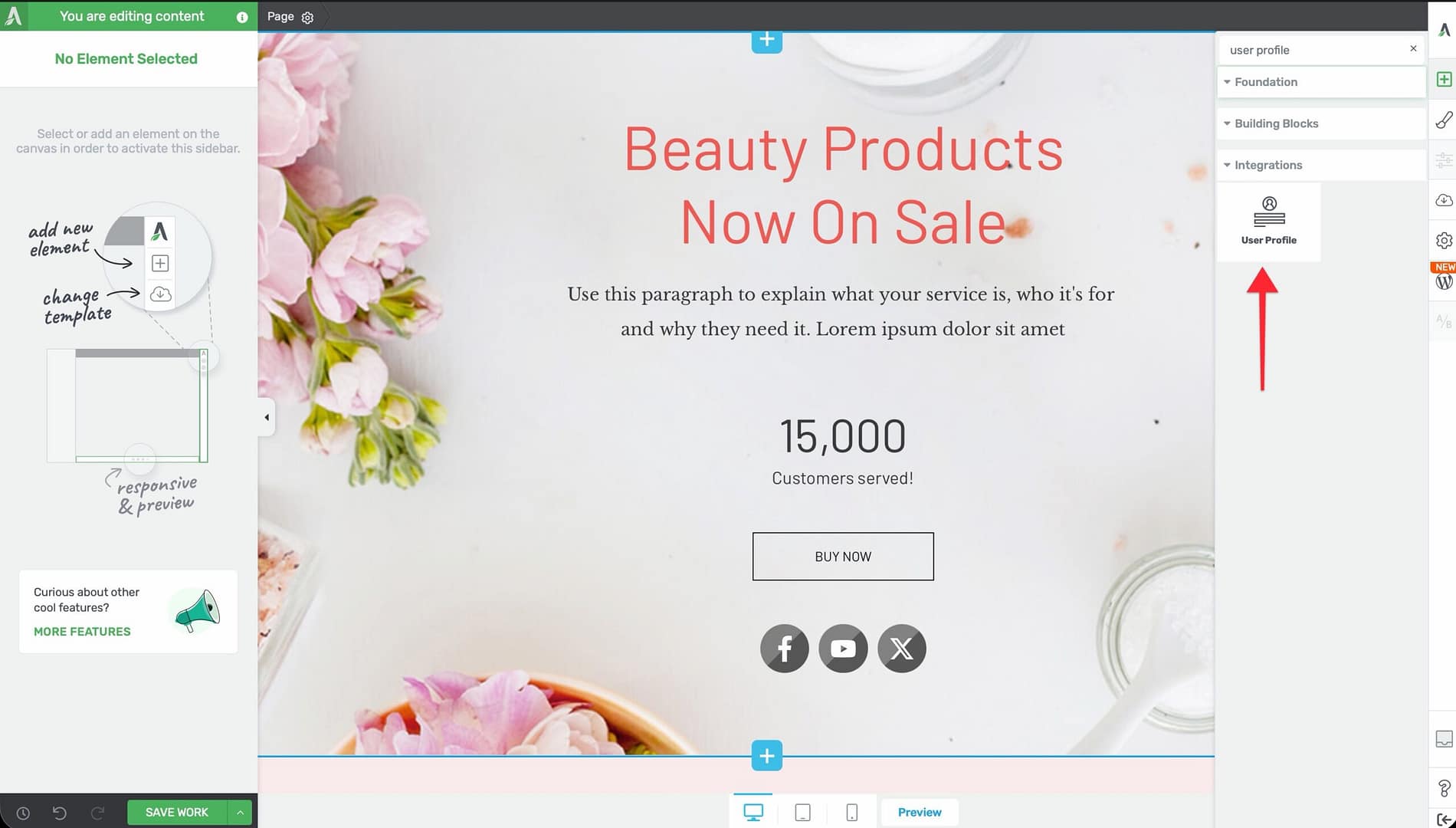This screenshot has width=1456, height=828.
Task: Select the User Profile element
Action: click(x=1269, y=222)
